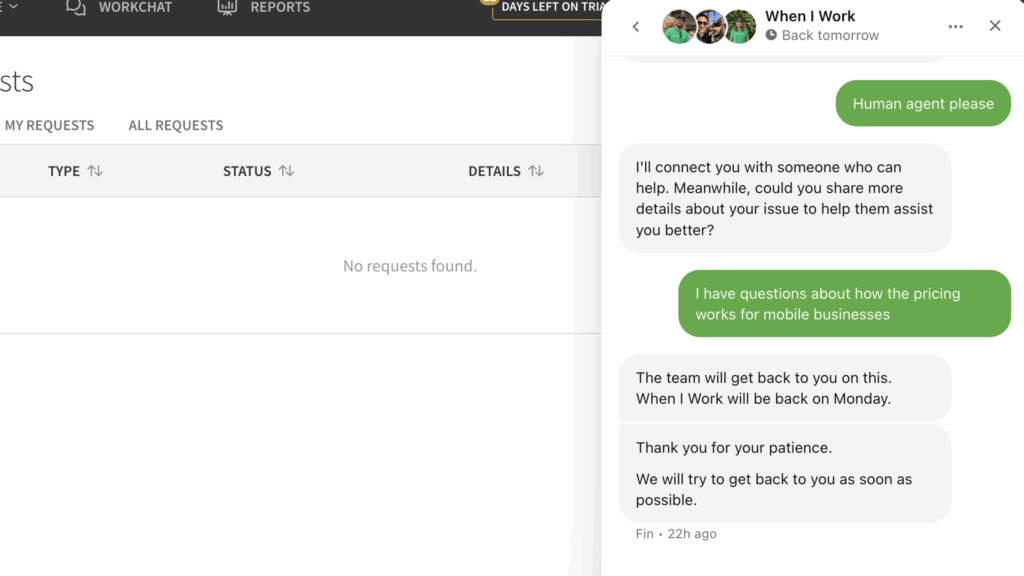1024x576 pixels.
Task: Click the clock icon beside Back tomorrow
Action: (x=771, y=35)
